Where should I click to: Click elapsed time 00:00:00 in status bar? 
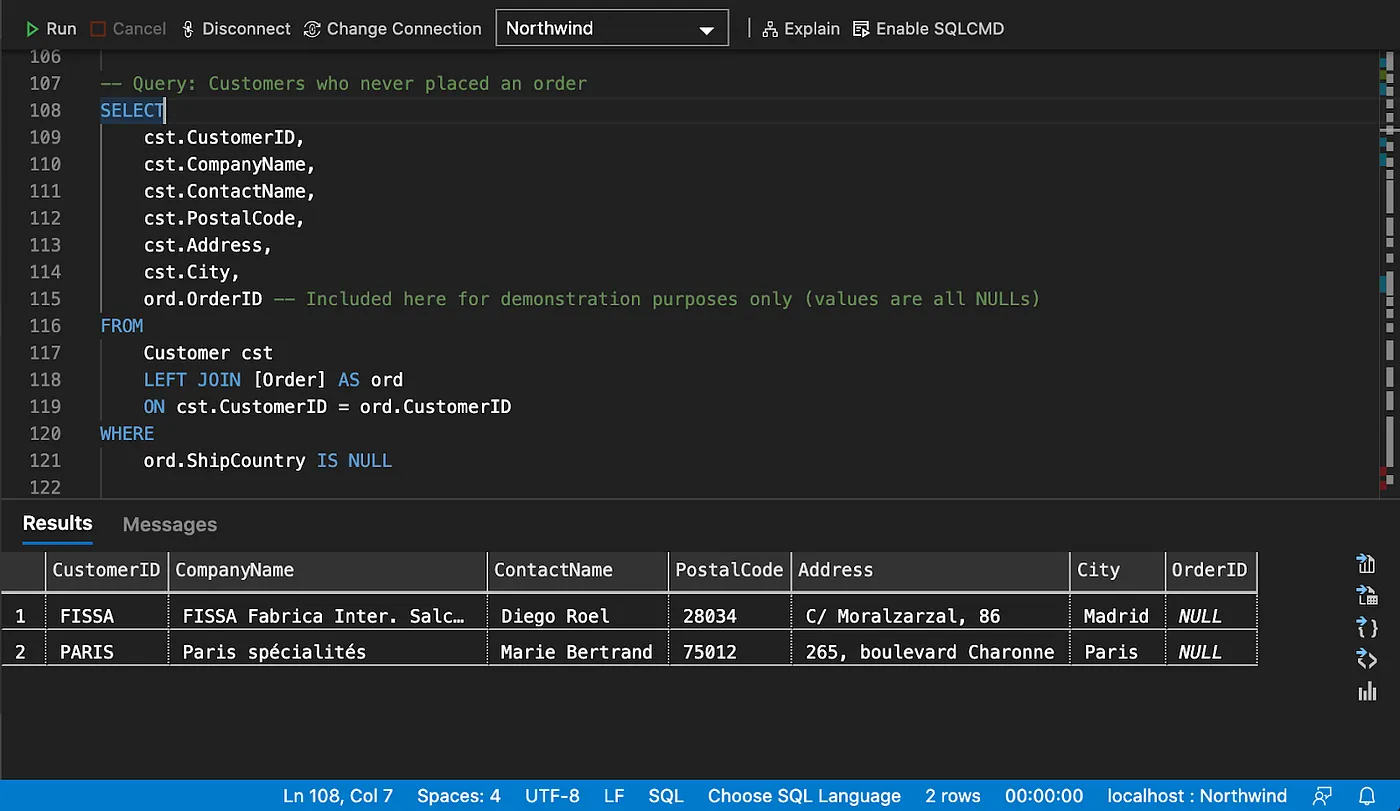(1044, 796)
